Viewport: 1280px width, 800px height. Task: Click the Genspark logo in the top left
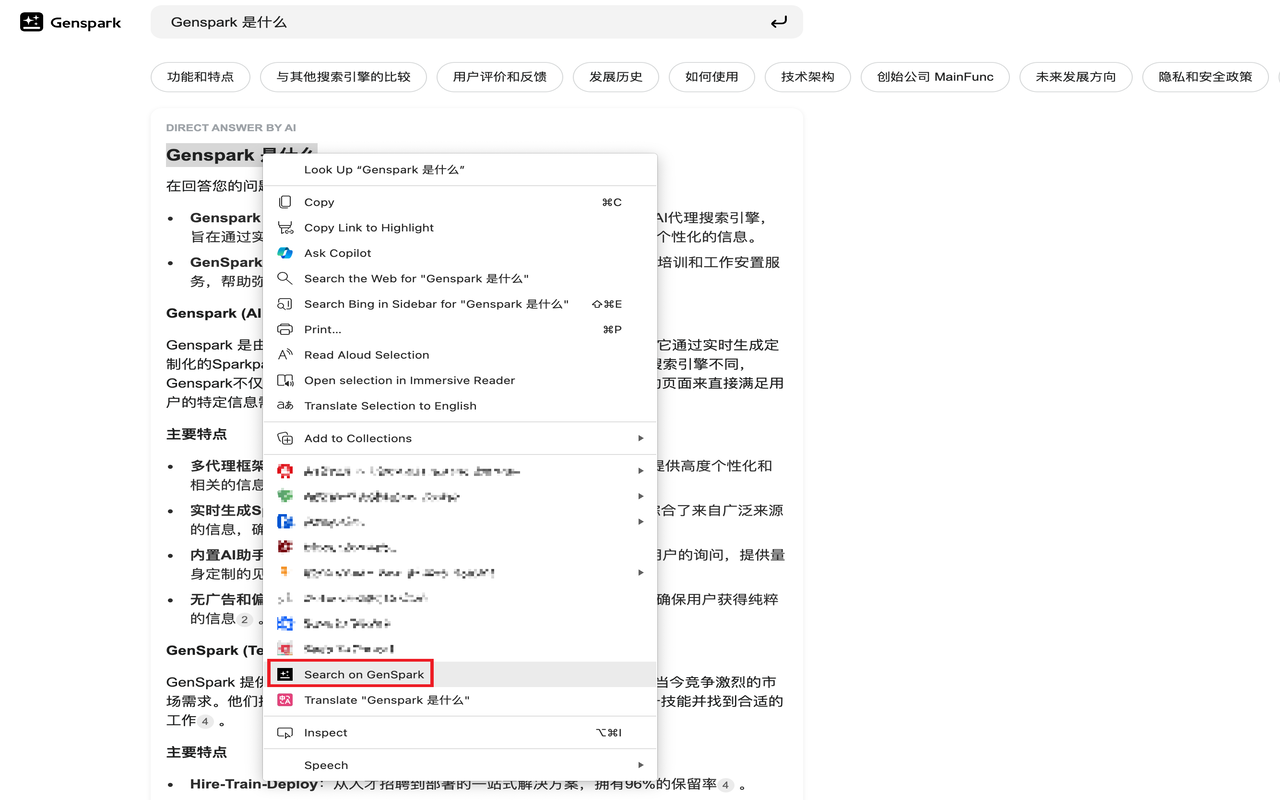click(x=70, y=22)
